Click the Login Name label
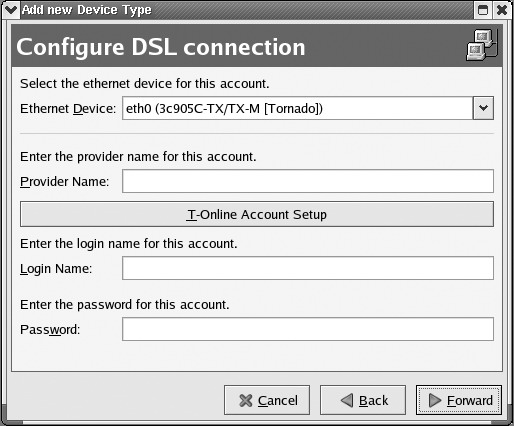The height and width of the screenshot is (426, 514). (56, 269)
